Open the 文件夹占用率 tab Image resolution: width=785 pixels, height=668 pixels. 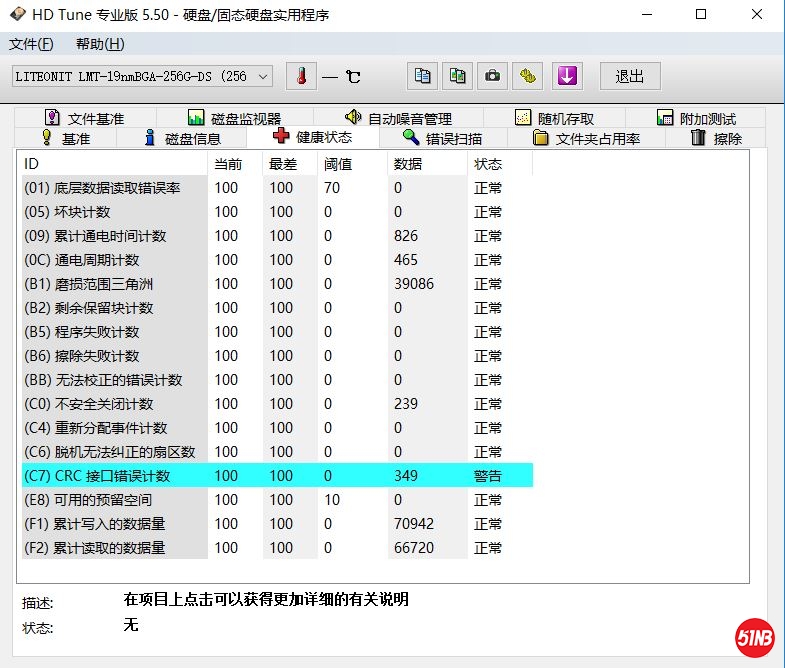click(586, 138)
